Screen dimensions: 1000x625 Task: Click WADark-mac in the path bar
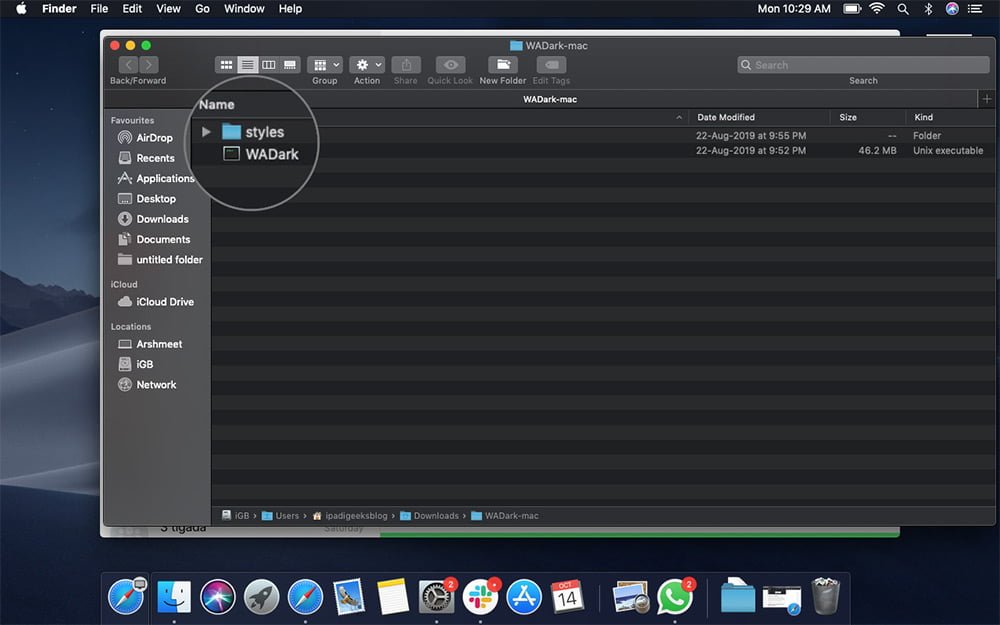(x=504, y=515)
